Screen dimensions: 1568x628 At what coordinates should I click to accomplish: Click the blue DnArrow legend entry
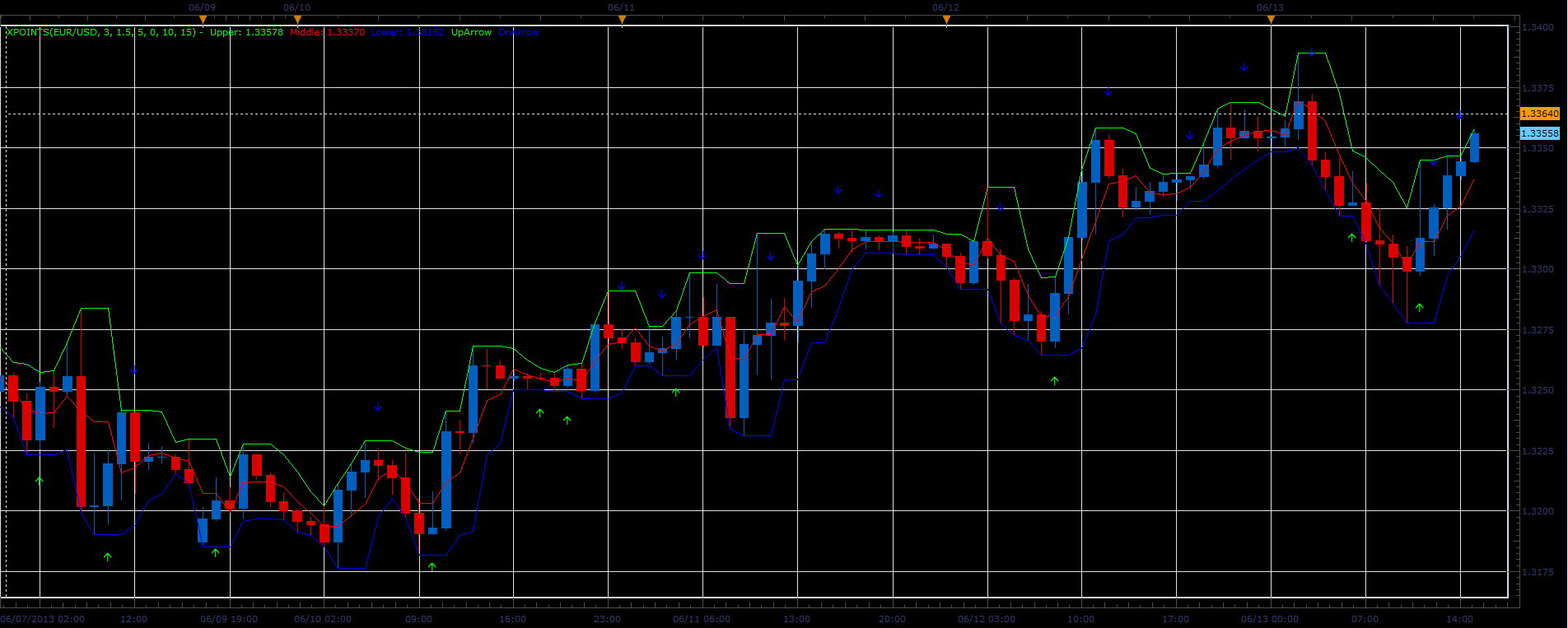click(519, 33)
